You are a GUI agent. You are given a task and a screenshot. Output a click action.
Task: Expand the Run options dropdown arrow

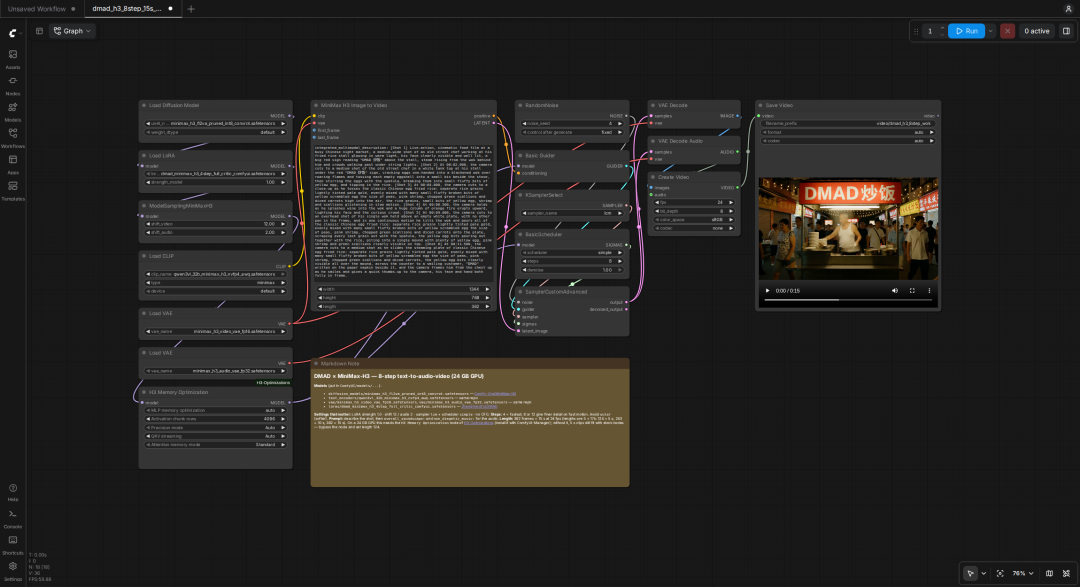click(990, 31)
